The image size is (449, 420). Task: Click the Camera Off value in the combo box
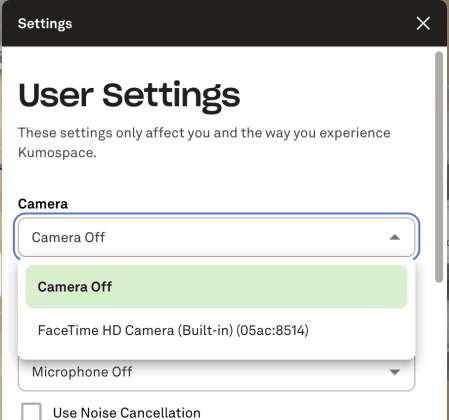click(x=68, y=237)
